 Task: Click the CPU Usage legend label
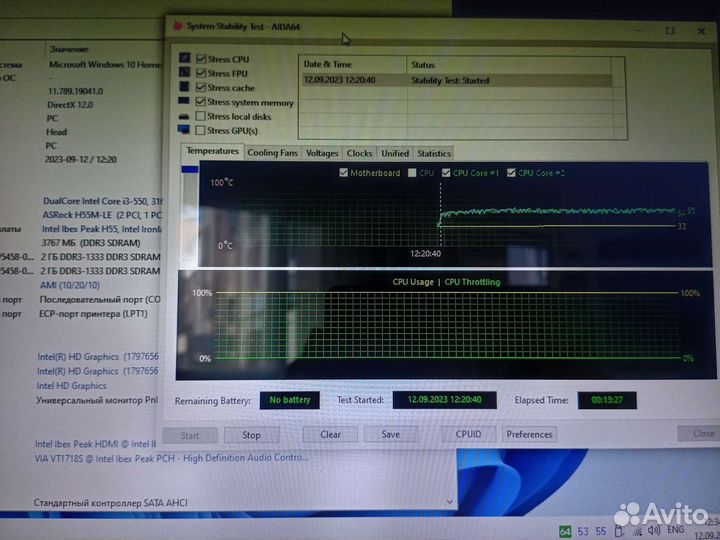[x=413, y=282]
